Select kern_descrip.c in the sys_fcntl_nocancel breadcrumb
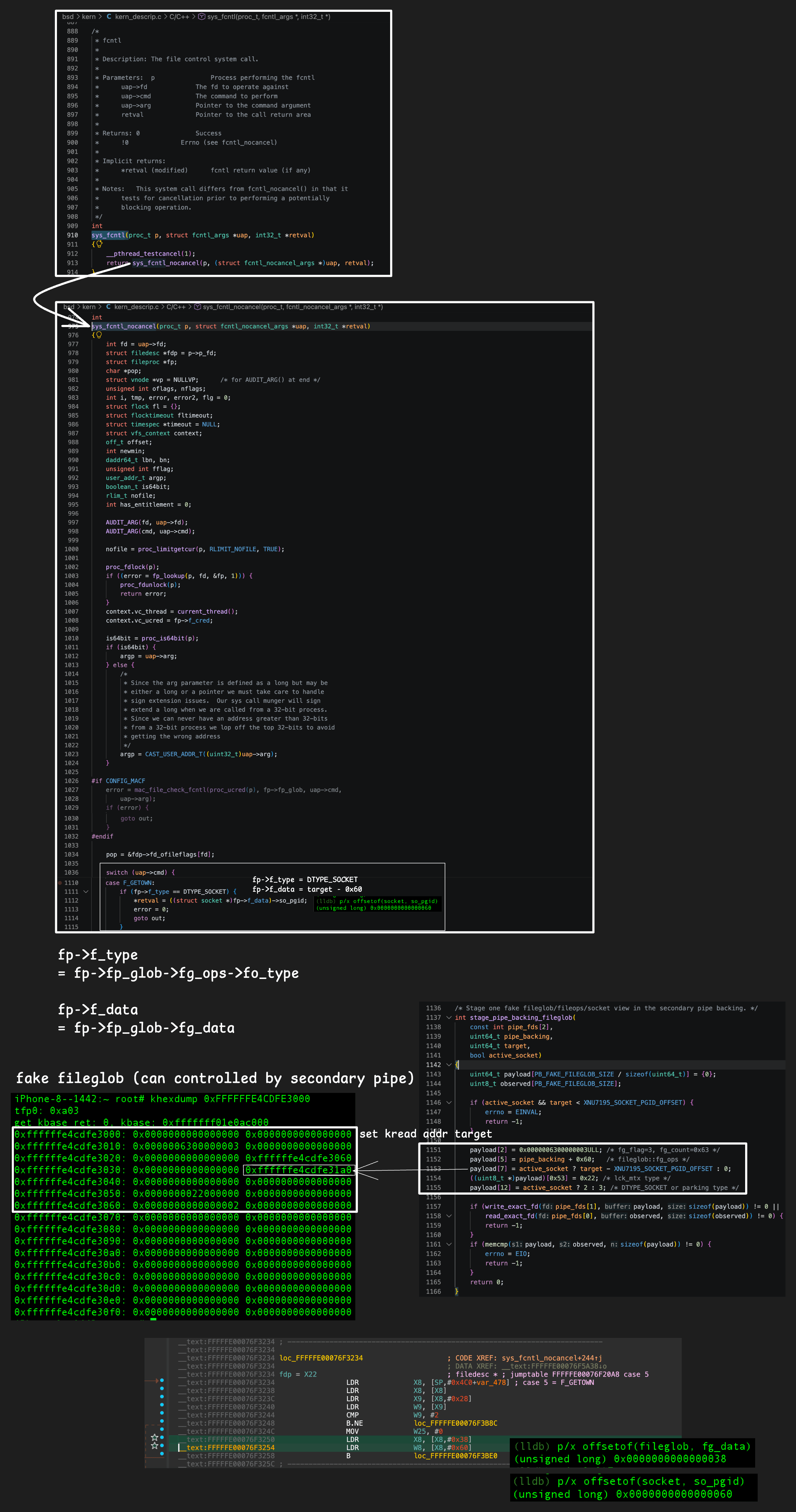Image resolution: width=796 pixels, height=1512 pixels. pos(136,306)
